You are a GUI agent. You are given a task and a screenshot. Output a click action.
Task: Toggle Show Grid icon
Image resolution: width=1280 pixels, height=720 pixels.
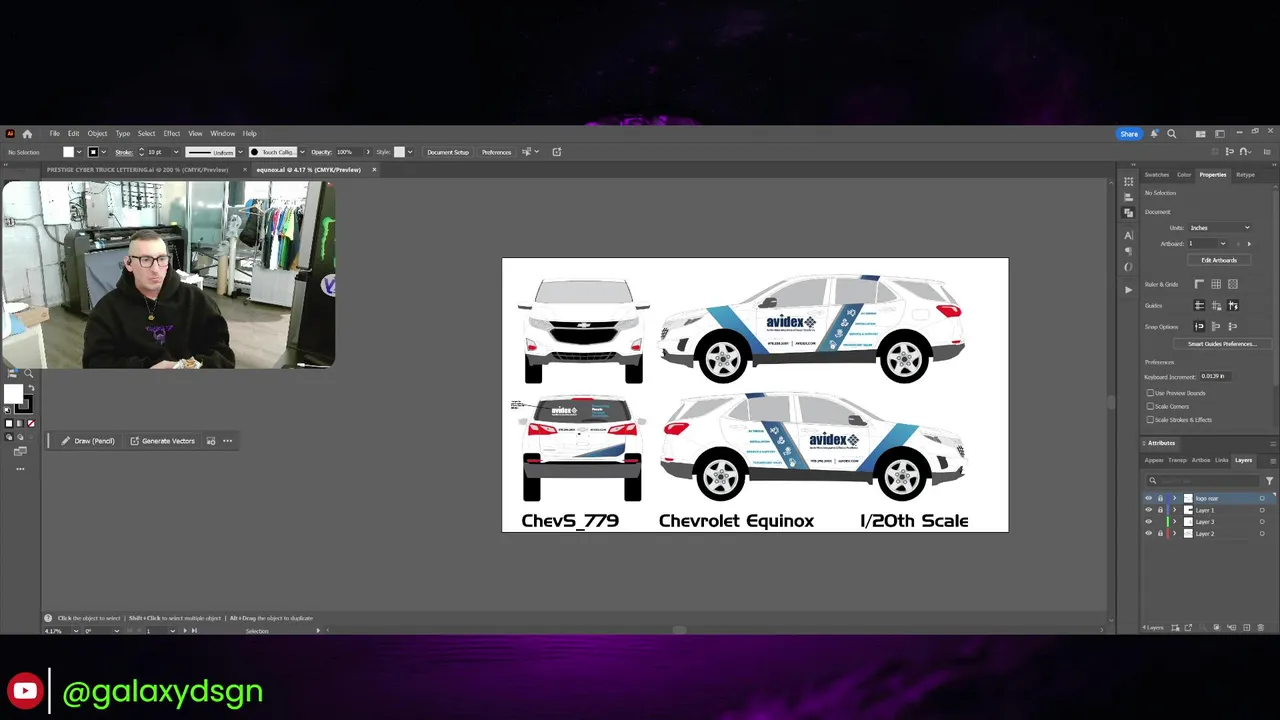coord(1216,284)
